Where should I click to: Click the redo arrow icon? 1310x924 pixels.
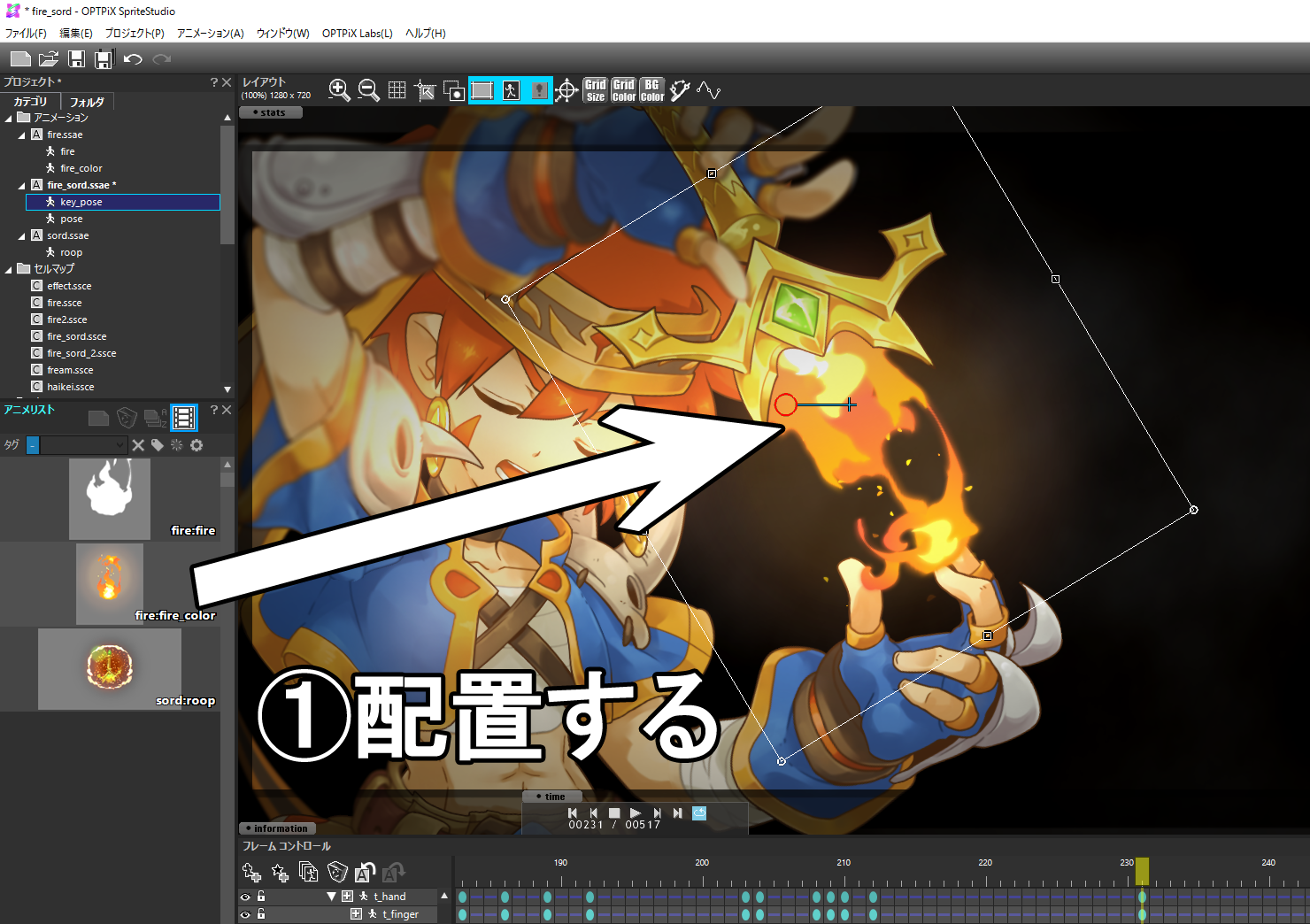click(161, 59)
